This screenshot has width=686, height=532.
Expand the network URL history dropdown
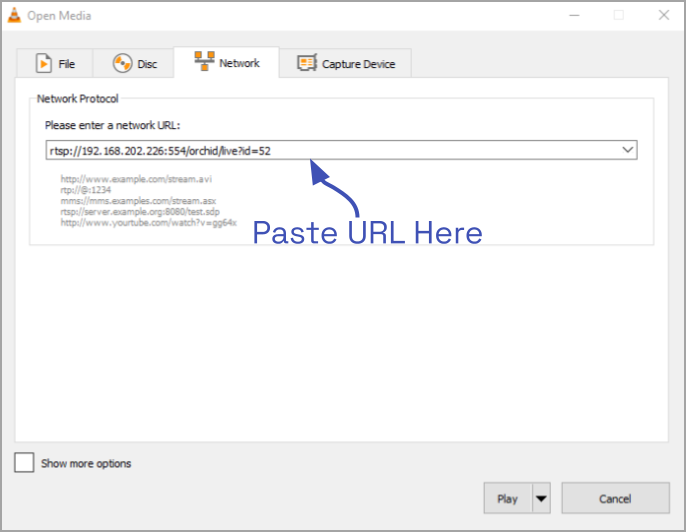tap(627, 150)
